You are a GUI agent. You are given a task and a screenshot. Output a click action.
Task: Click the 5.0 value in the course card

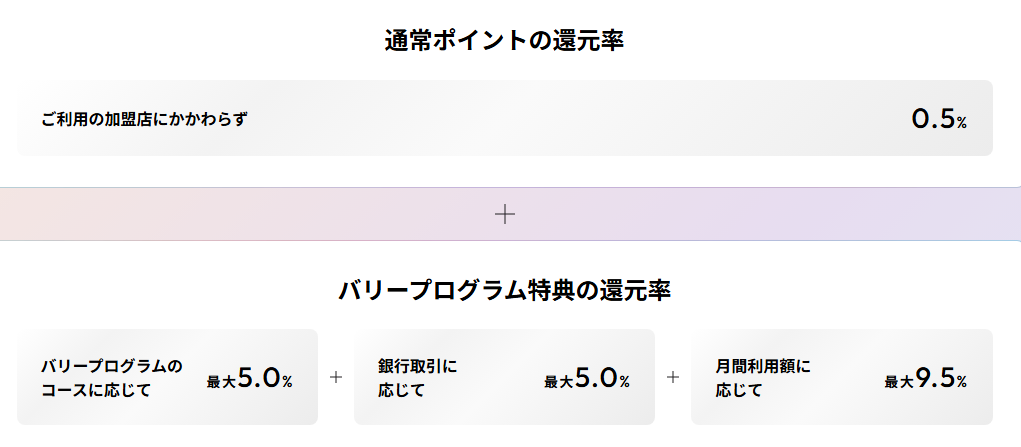coord(258,379)
